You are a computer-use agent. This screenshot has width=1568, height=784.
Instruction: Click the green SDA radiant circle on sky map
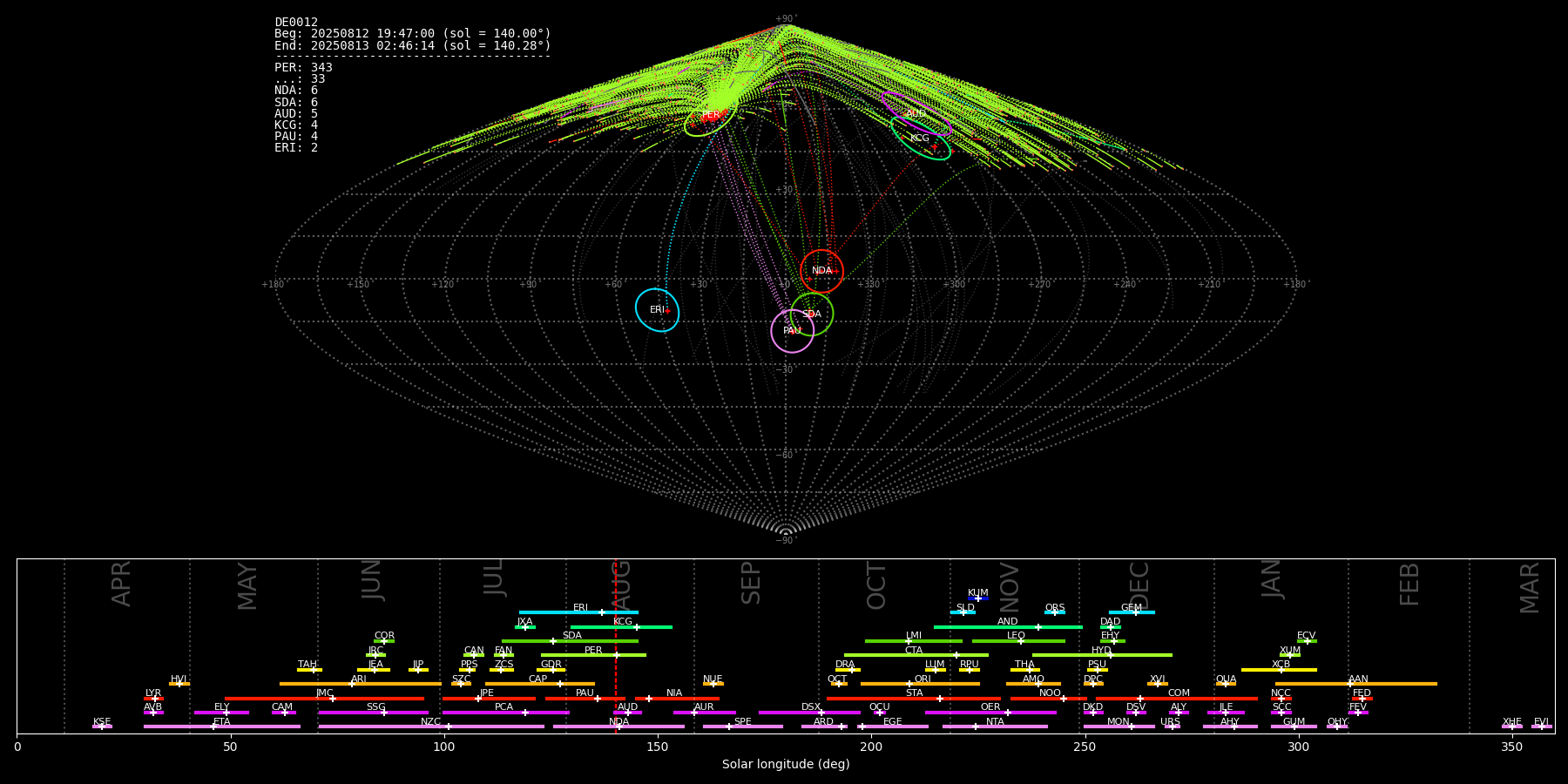point(812,314)
